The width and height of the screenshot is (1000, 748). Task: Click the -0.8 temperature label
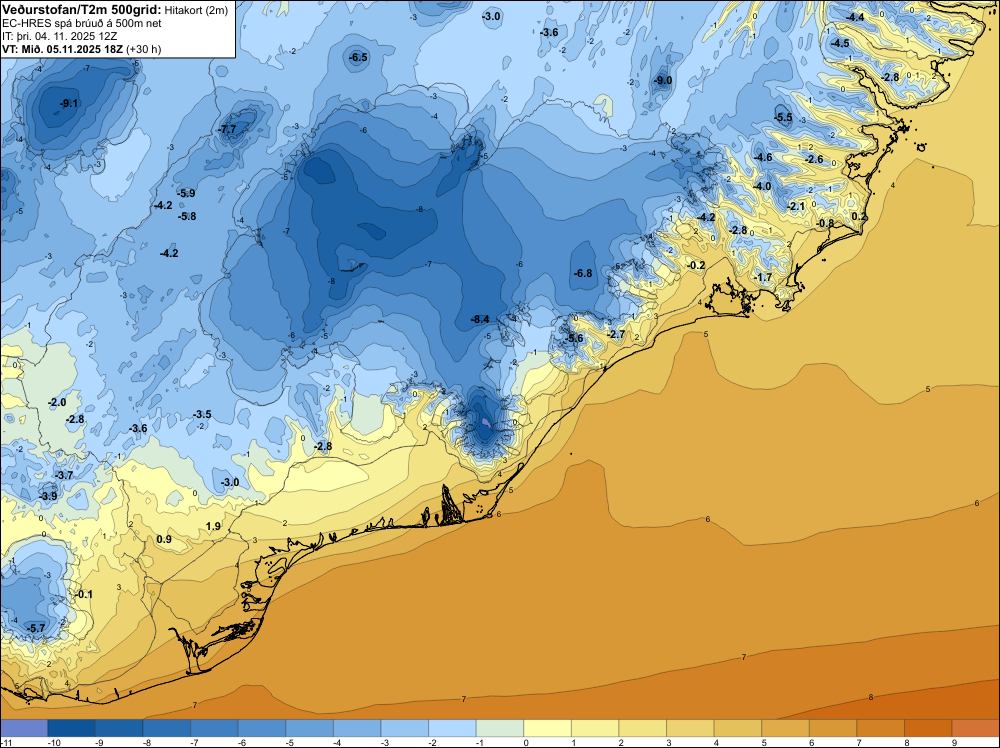(825, 223)
